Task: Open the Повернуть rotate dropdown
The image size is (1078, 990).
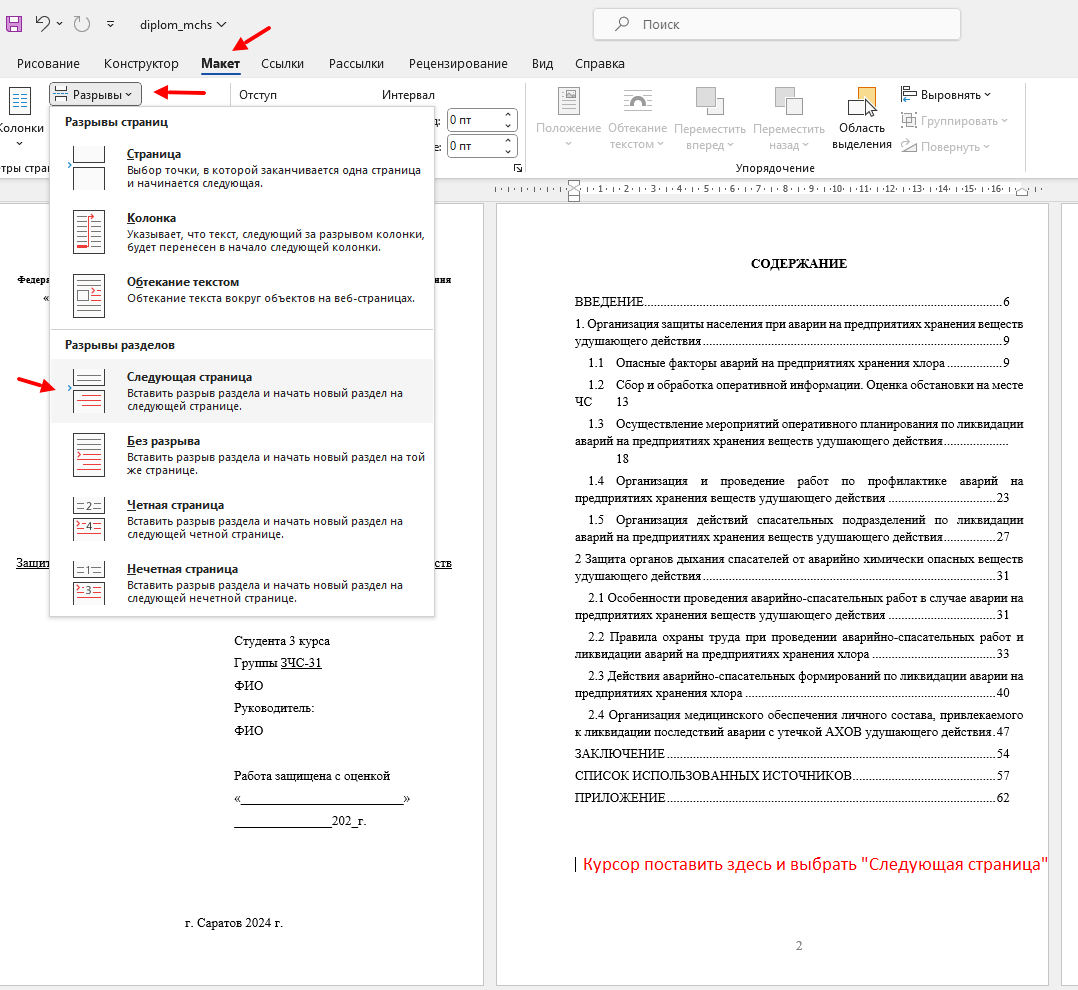Action: click(945, 146)
